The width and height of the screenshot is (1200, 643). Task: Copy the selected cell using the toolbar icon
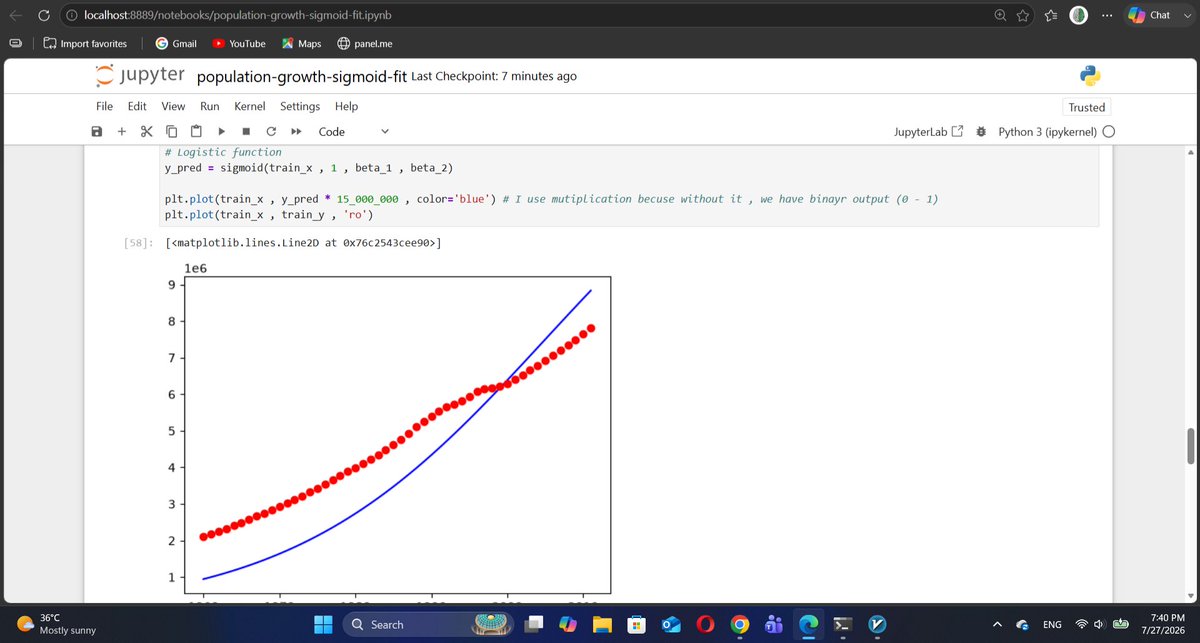[x=171, y=131]
